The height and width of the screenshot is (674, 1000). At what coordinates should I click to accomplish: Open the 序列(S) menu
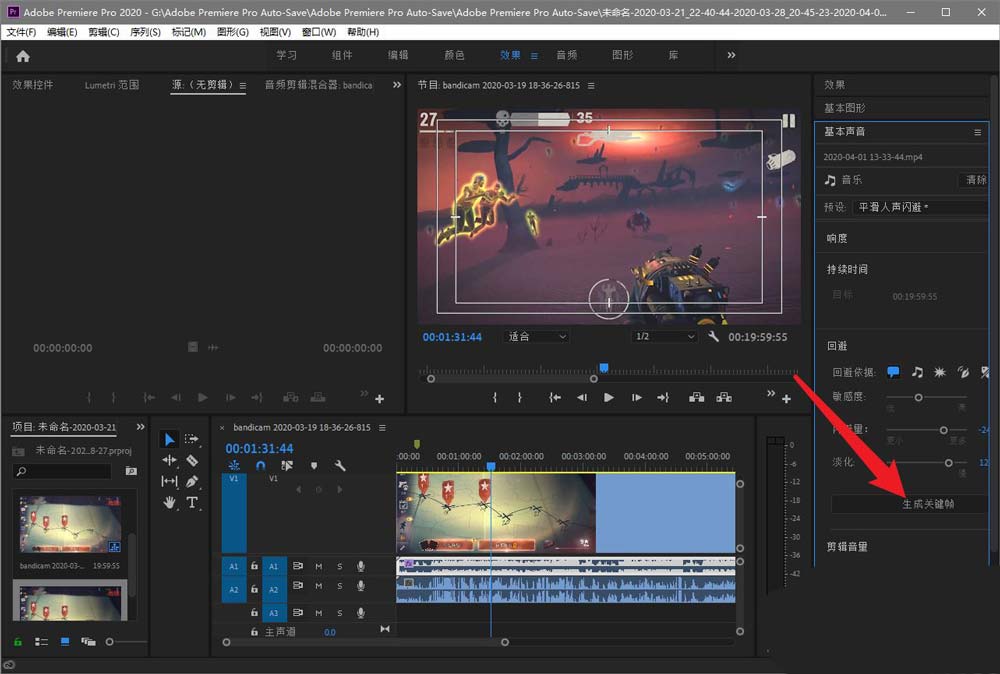[145, 32]
